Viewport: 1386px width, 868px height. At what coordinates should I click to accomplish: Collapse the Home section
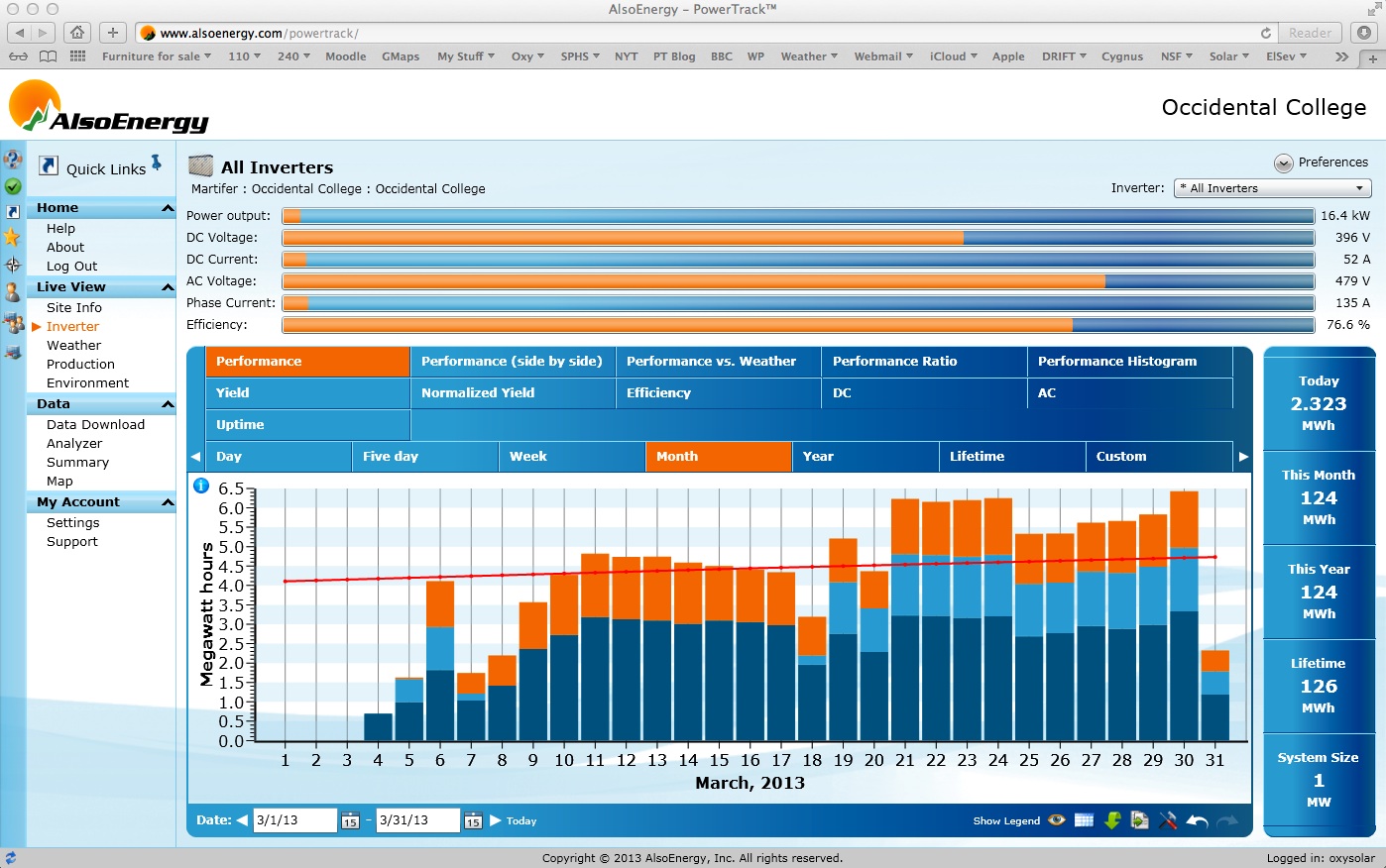tap(168, 208)
